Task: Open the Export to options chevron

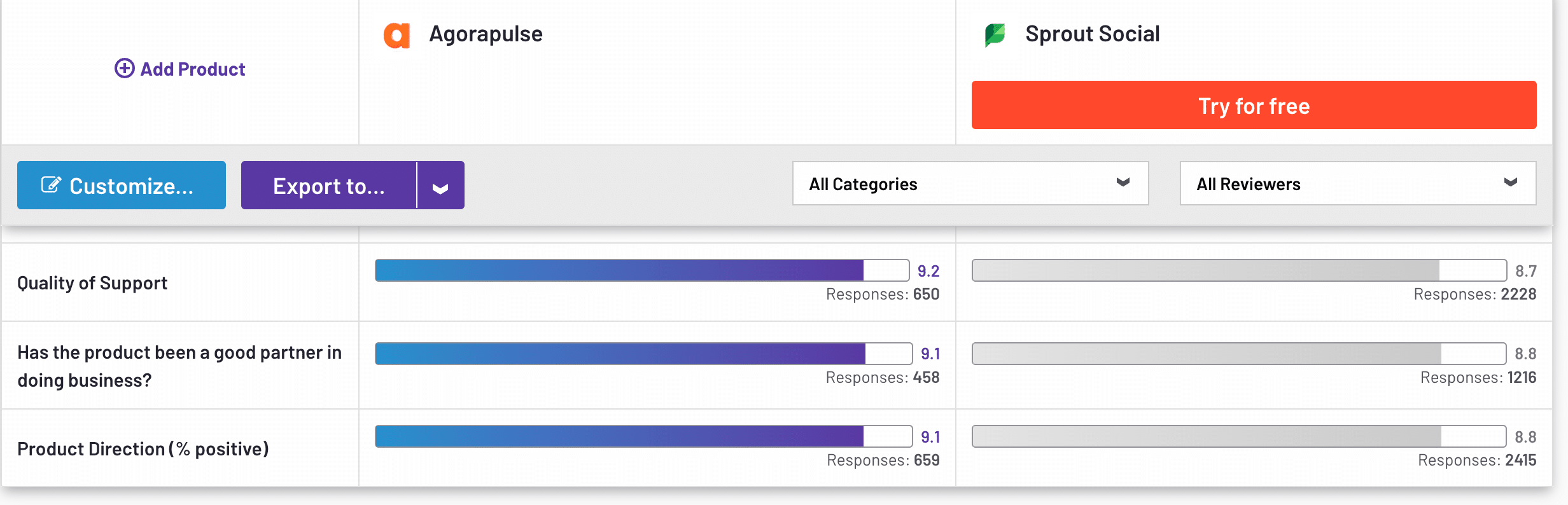Action: click(x=440, y=185)
